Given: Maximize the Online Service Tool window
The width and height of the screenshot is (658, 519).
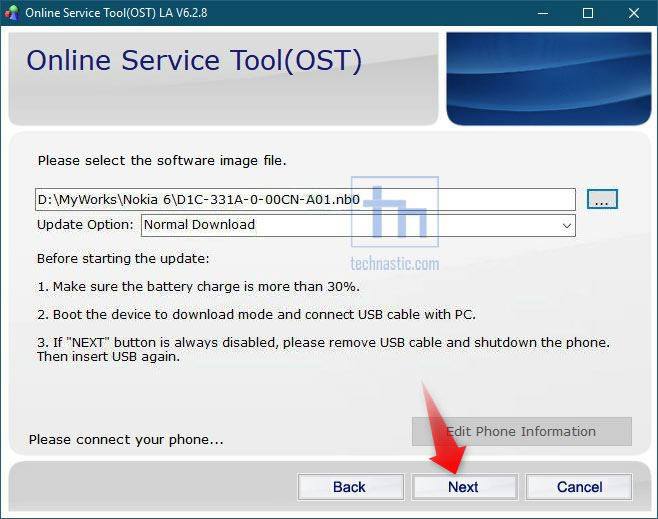Looking at the screenshot, I should (x=588, y=13).
